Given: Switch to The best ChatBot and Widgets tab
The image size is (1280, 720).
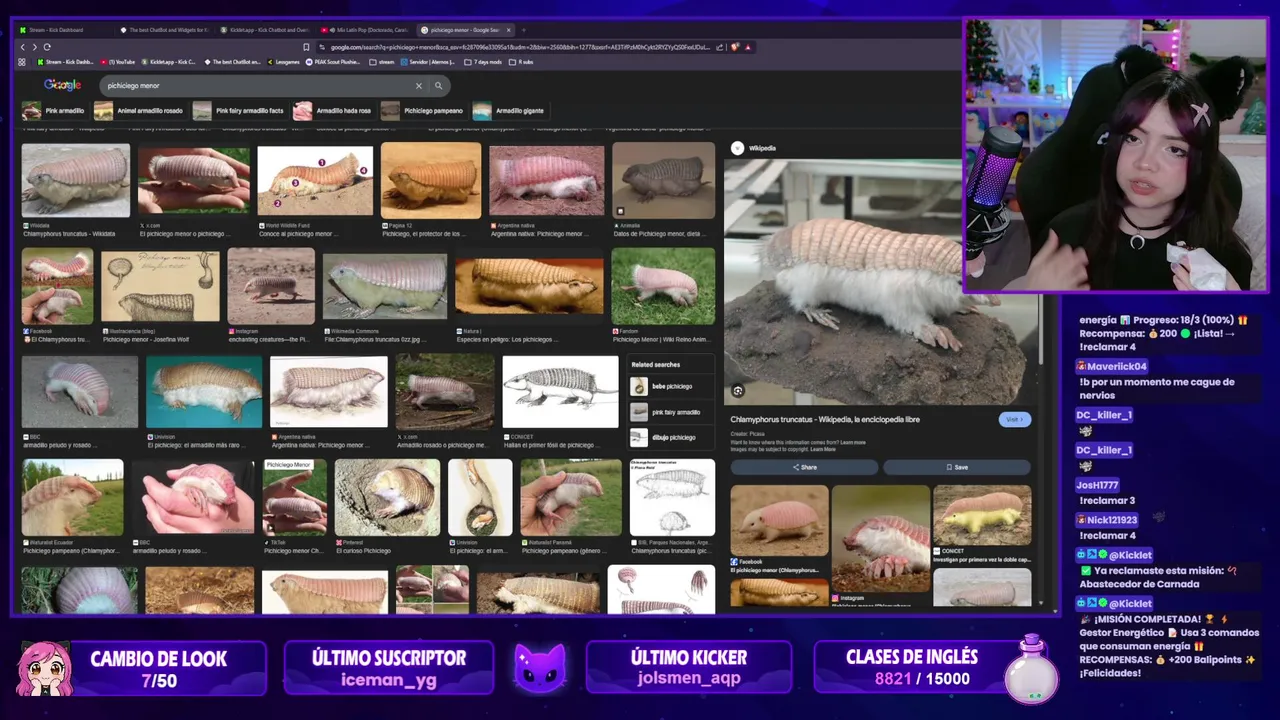Looking at the screenshot, I should pyautogui.click(x=164, y=30).
